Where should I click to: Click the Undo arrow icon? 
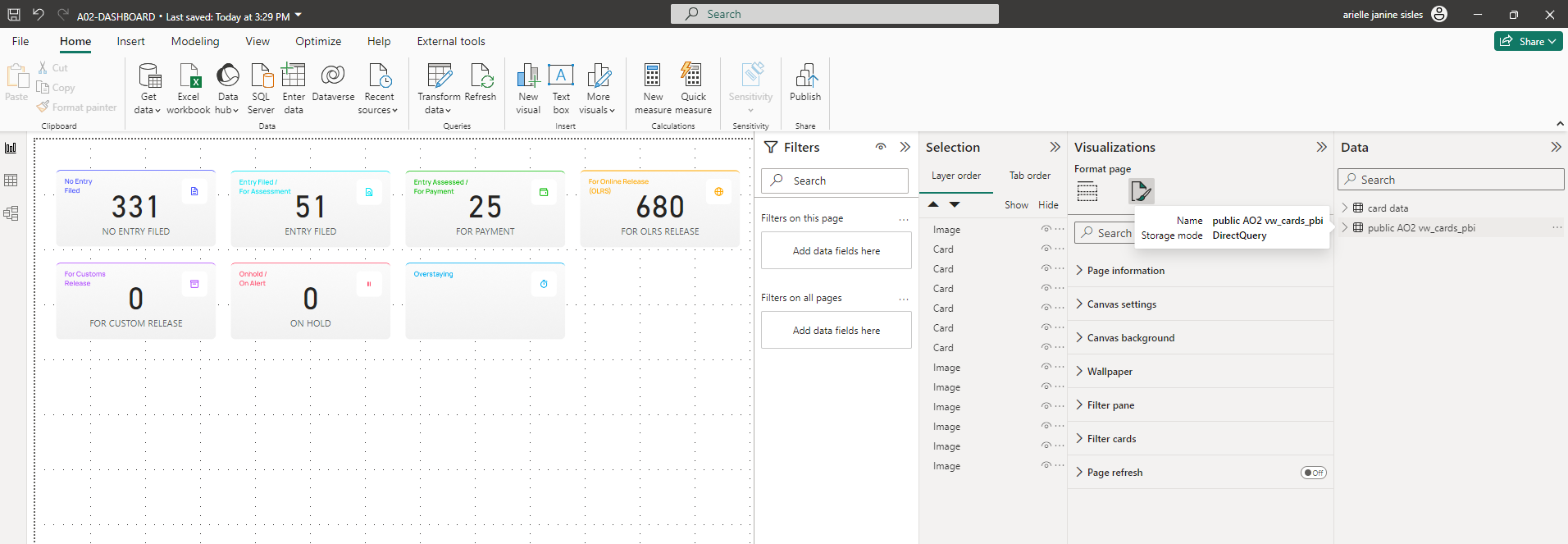pos(39,15)
